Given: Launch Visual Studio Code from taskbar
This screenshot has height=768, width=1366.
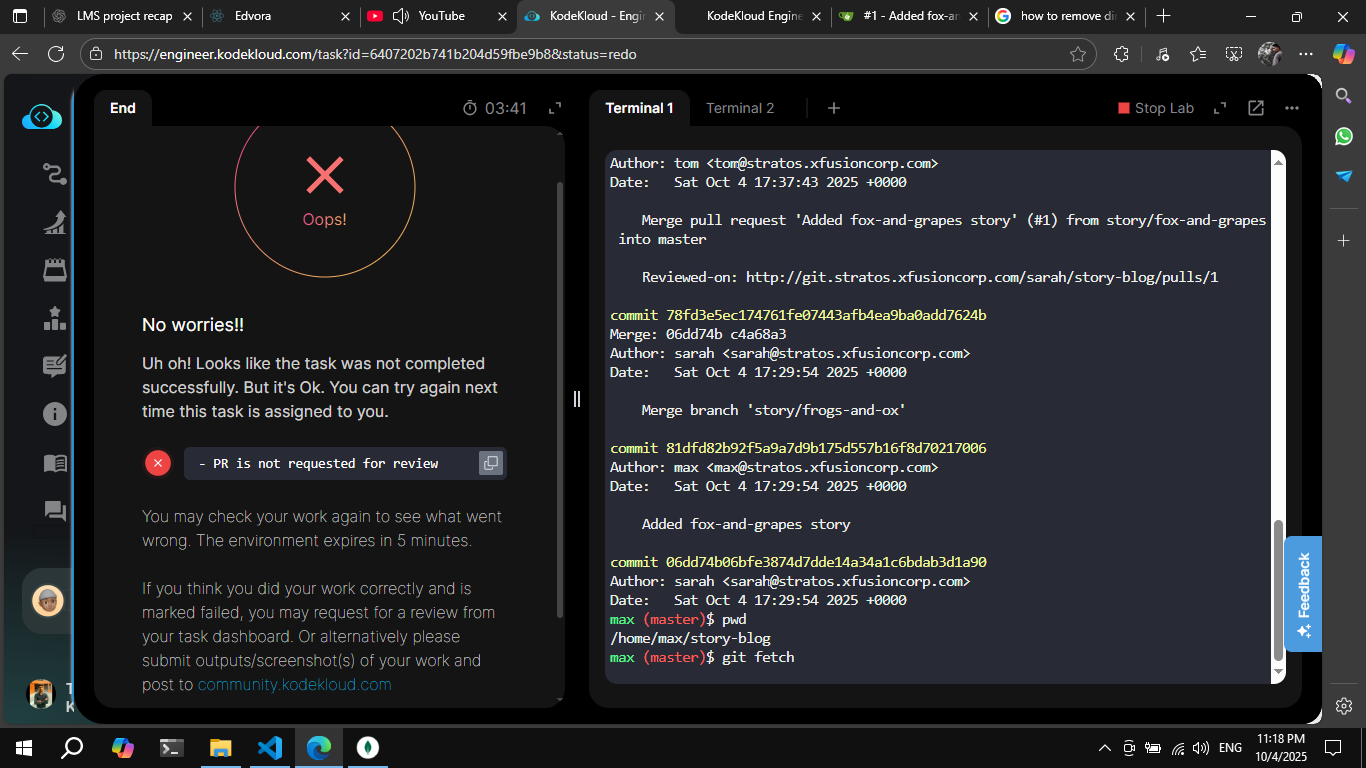Looking at the screenshot, I should click(269, 747).
